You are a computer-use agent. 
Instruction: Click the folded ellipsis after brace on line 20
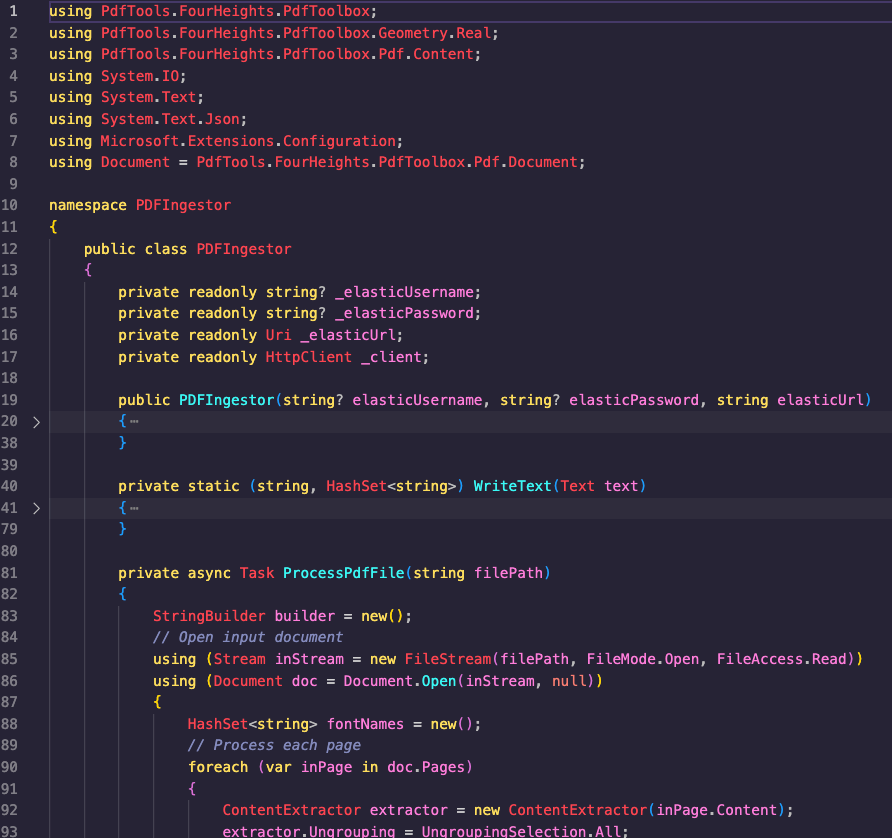click(x=134, y=422)
